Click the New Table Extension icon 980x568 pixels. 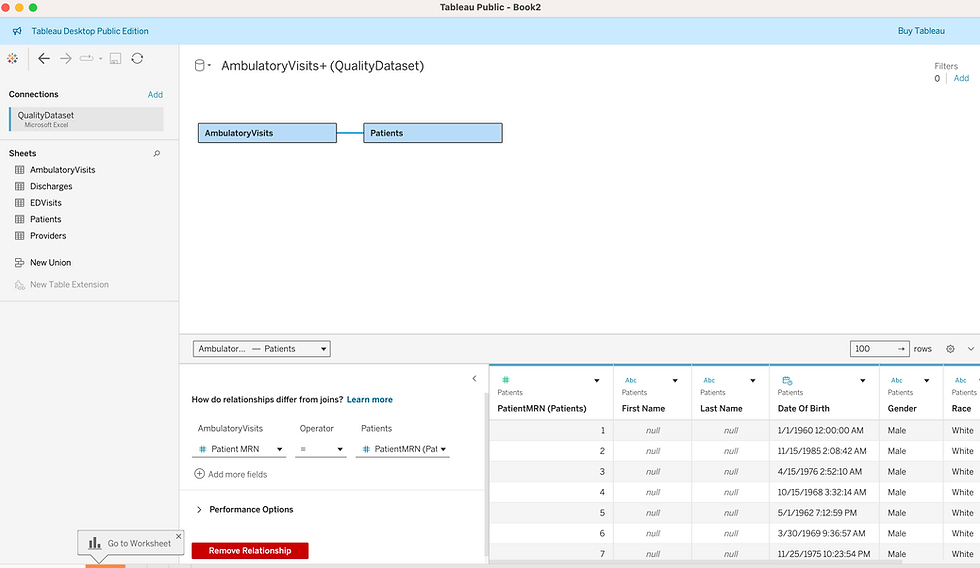19,285
